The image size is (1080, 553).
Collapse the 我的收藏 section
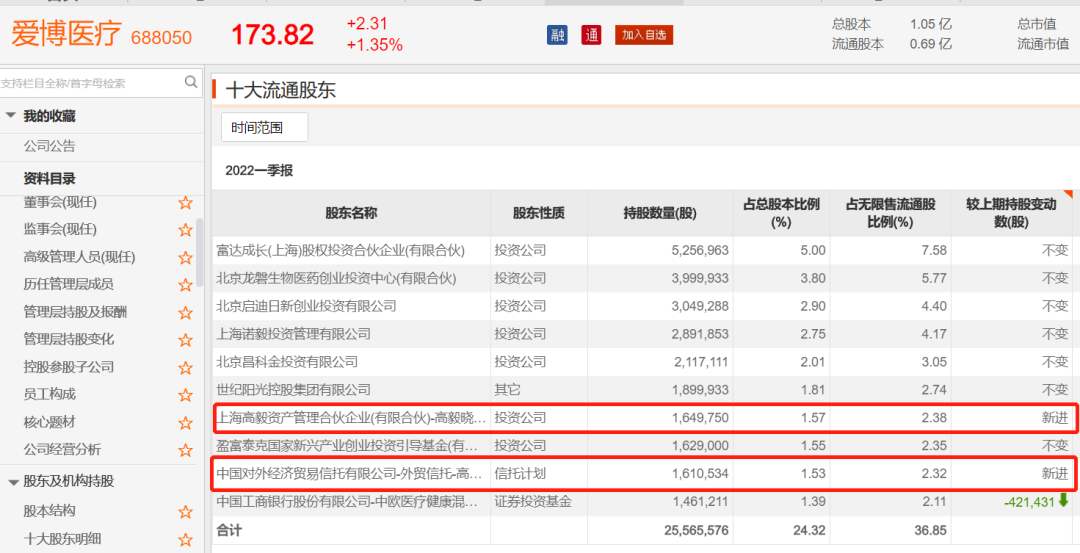(x=10, y=116)
